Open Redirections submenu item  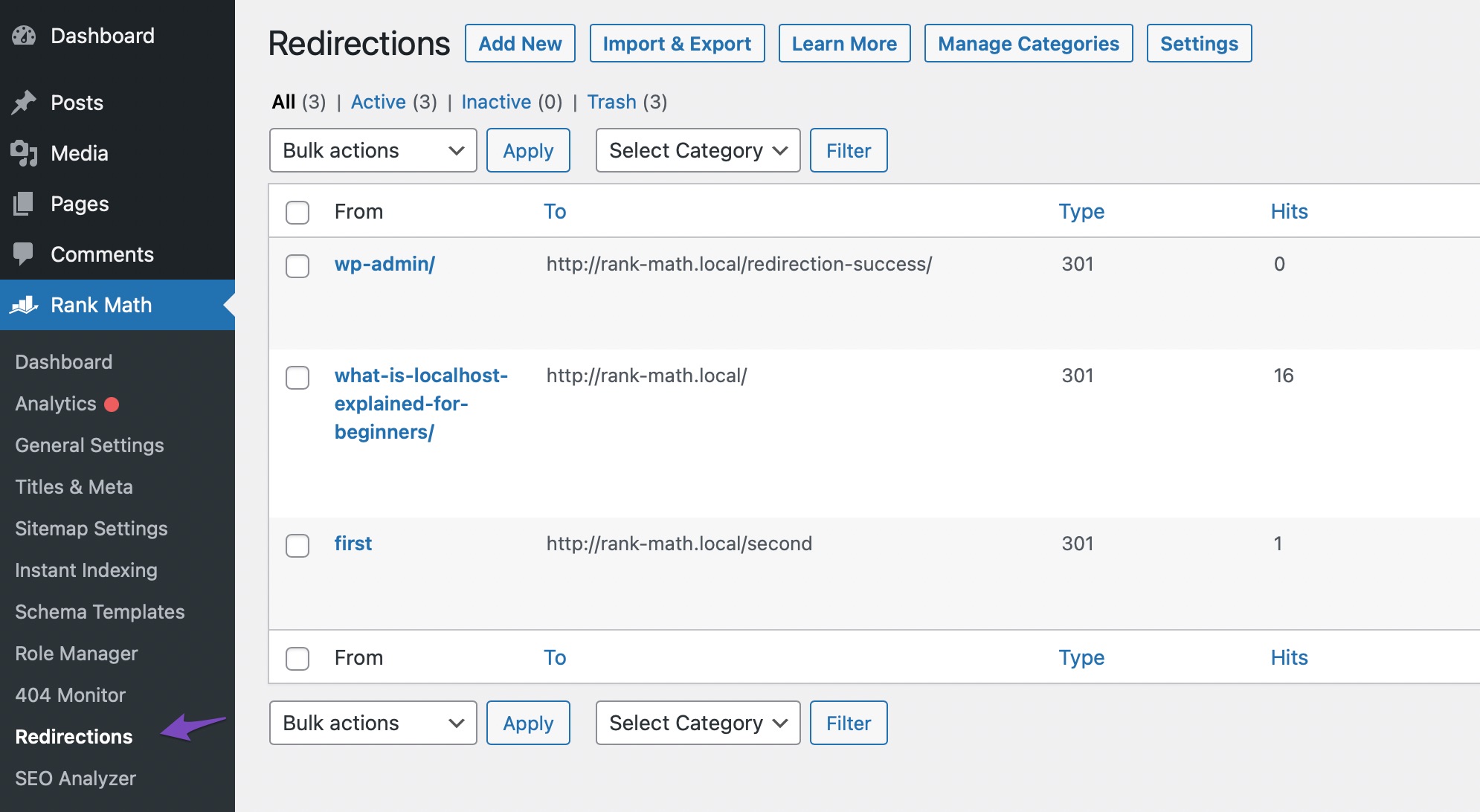pos(74,737)
